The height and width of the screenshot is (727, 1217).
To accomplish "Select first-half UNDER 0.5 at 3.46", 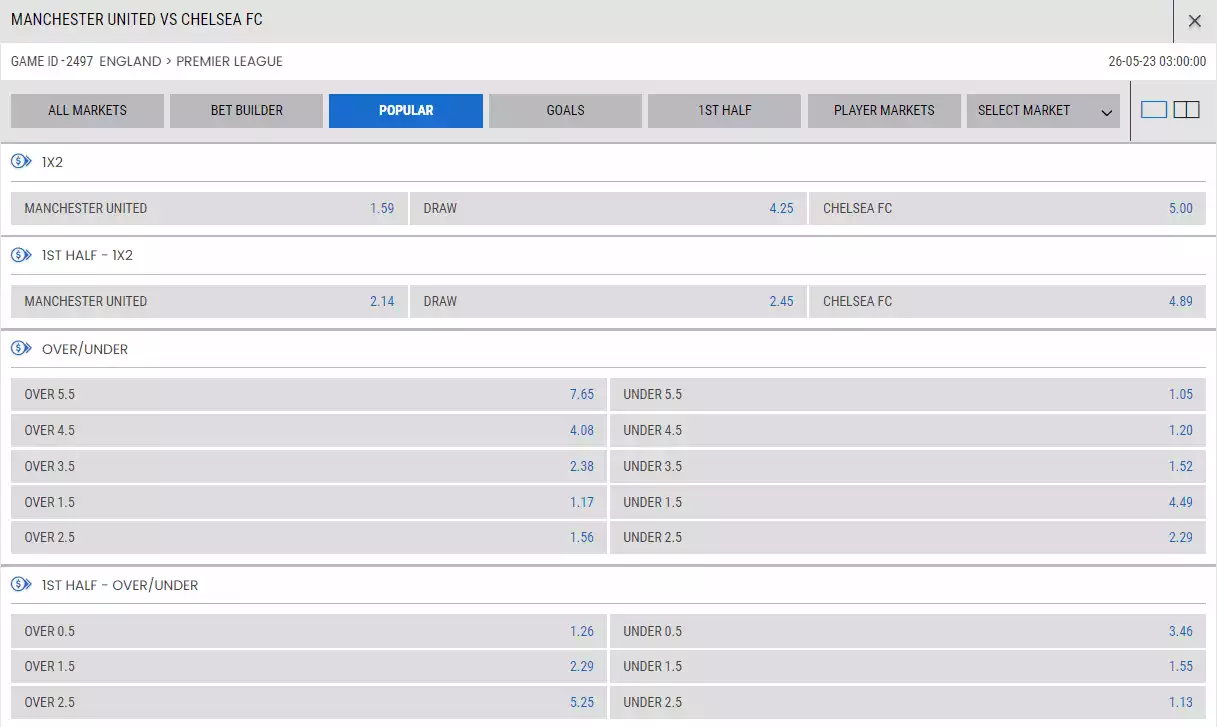I will click(908, 631).
